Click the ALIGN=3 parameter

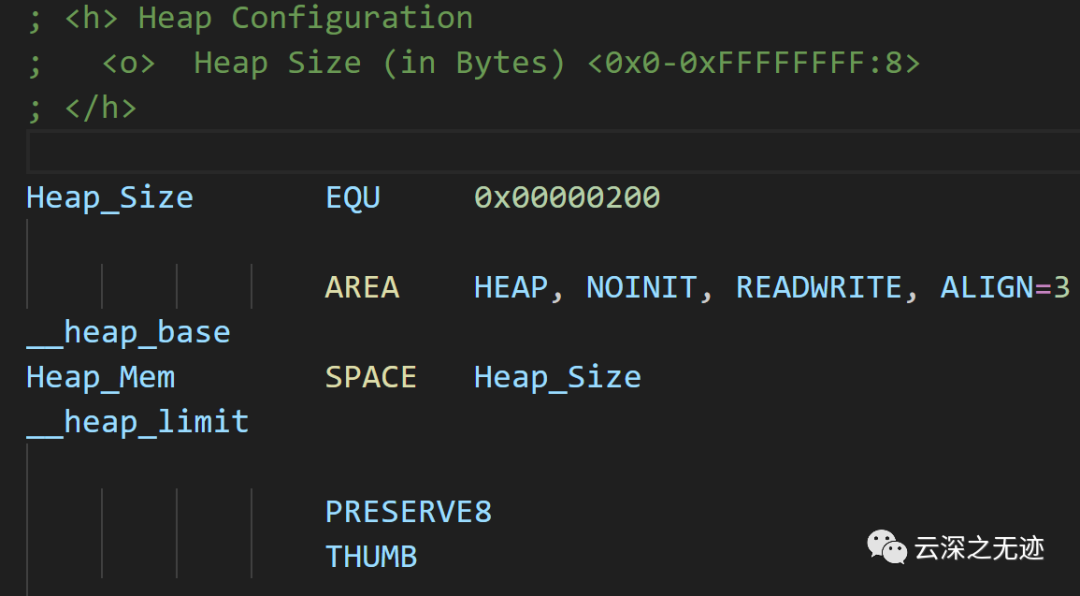1006,287
